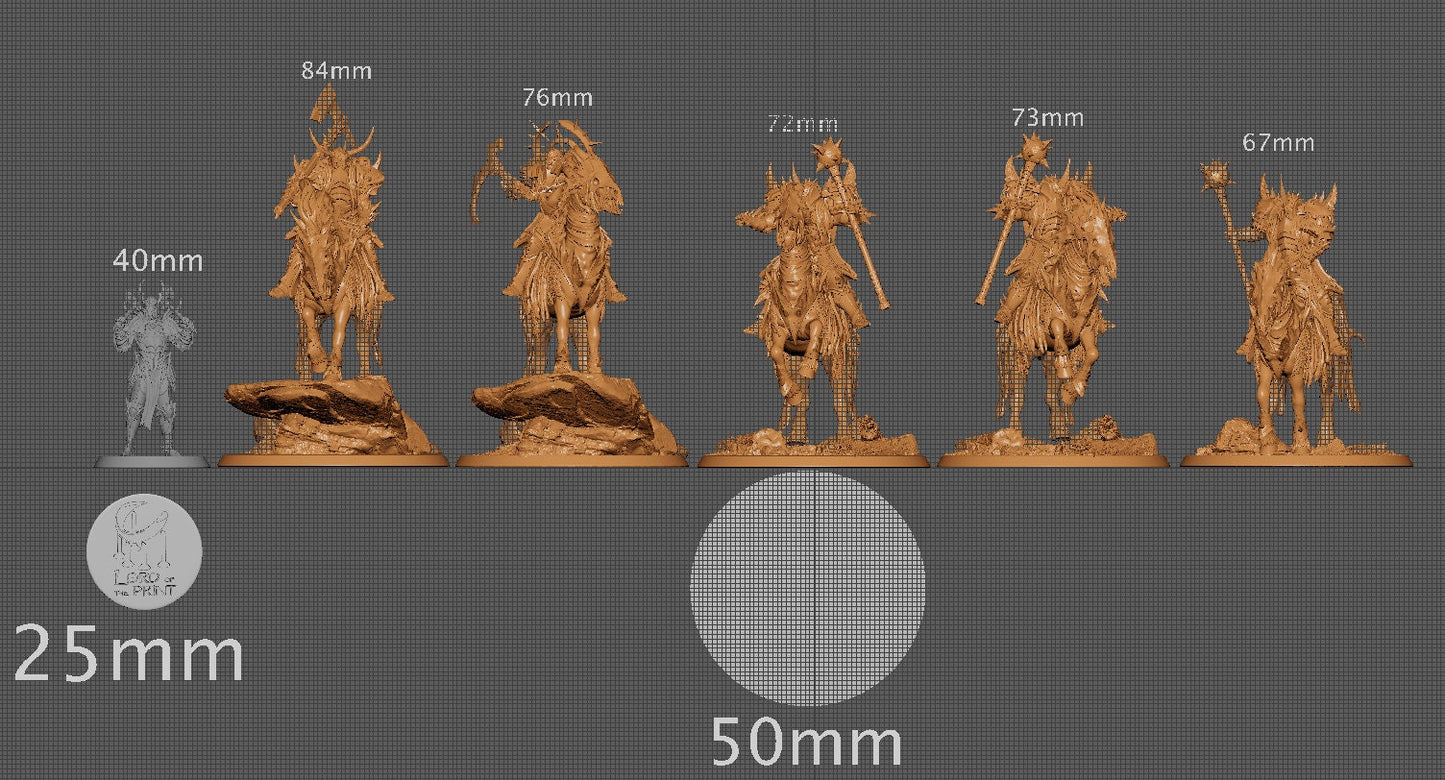Click the rocky base under the flag bearer
Image resolution: width=1445 pixels, height=780 pixels.
[320, 410]
